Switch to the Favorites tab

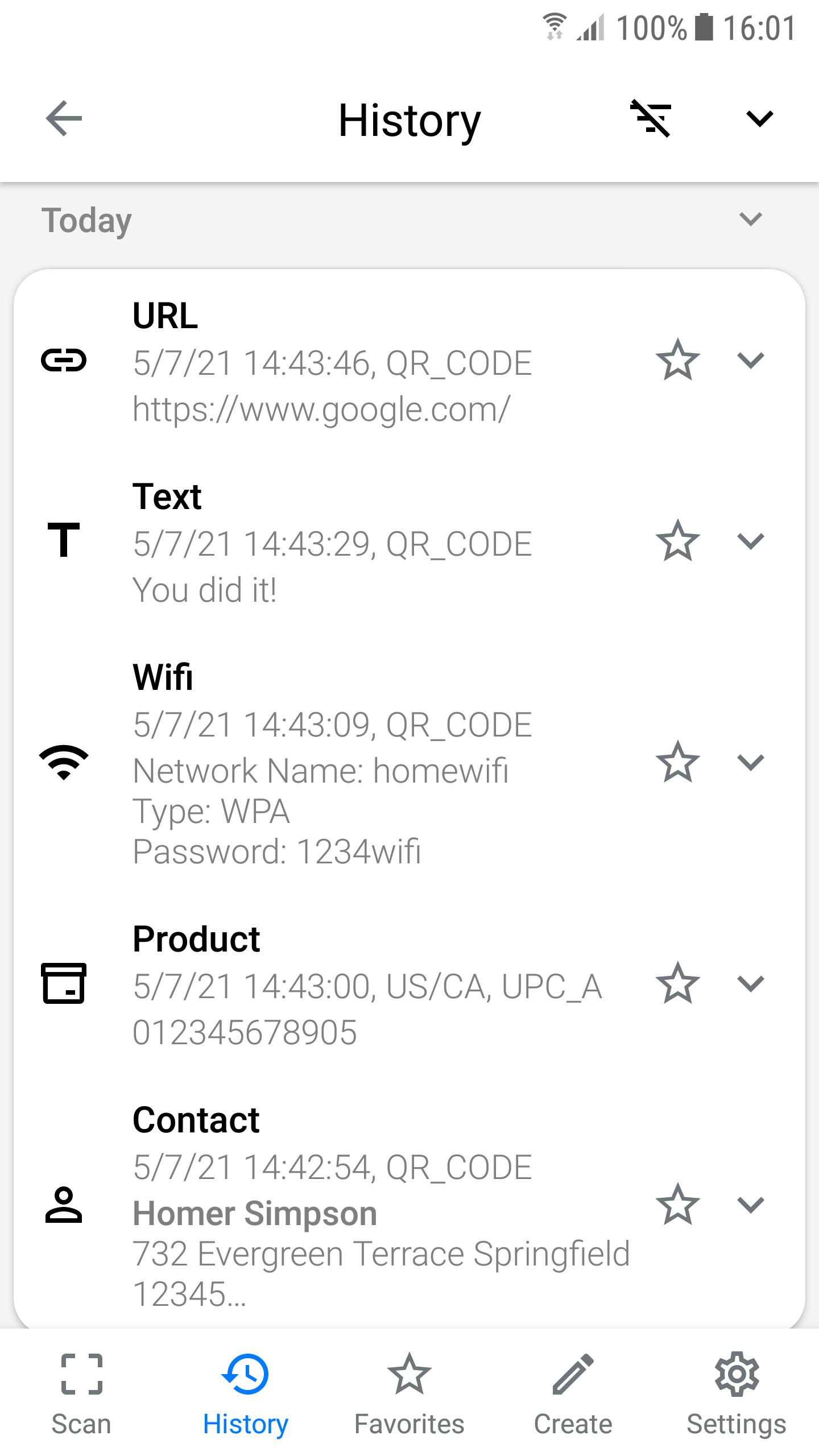(409, 1393)
